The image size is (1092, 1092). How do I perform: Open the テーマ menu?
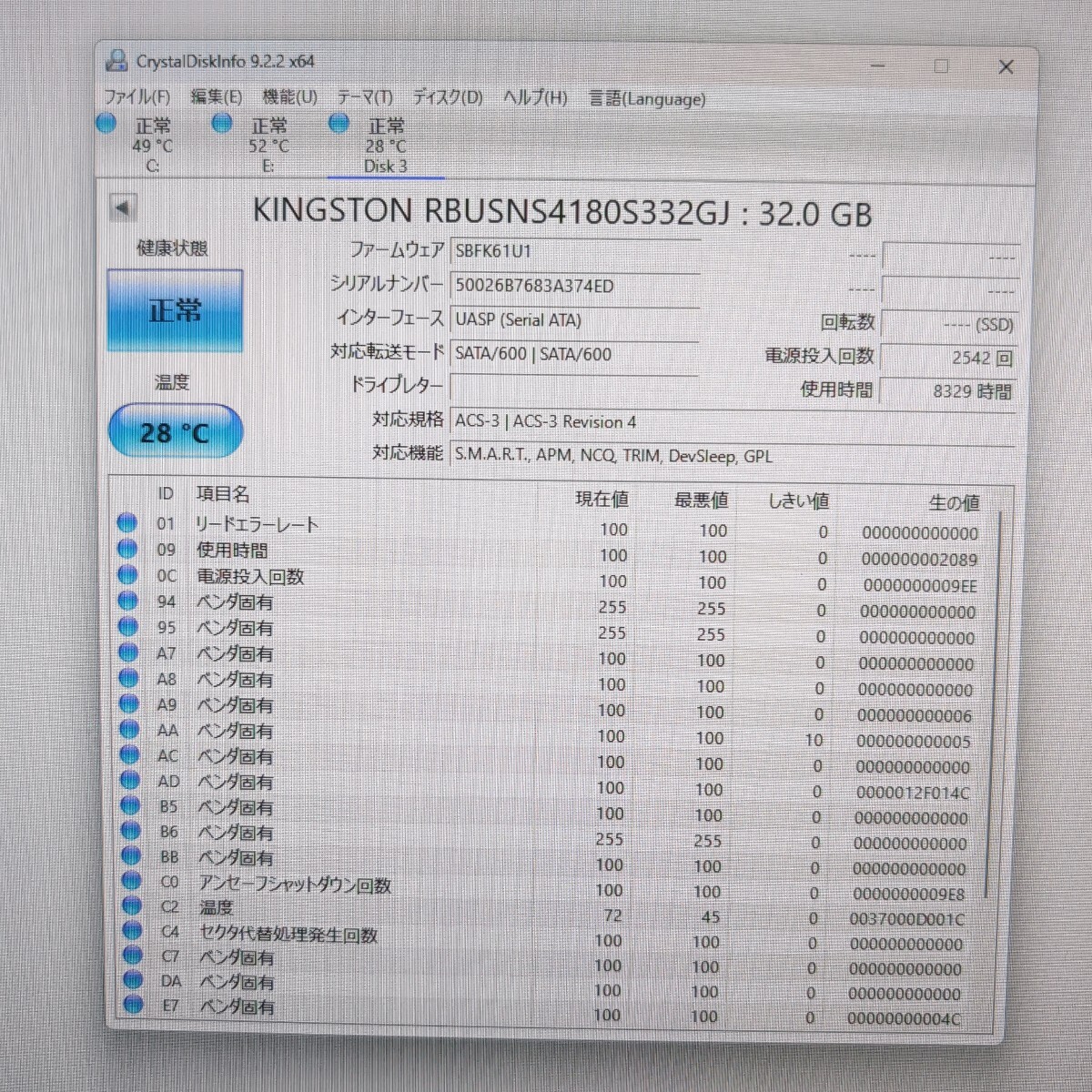click(365, 96)
